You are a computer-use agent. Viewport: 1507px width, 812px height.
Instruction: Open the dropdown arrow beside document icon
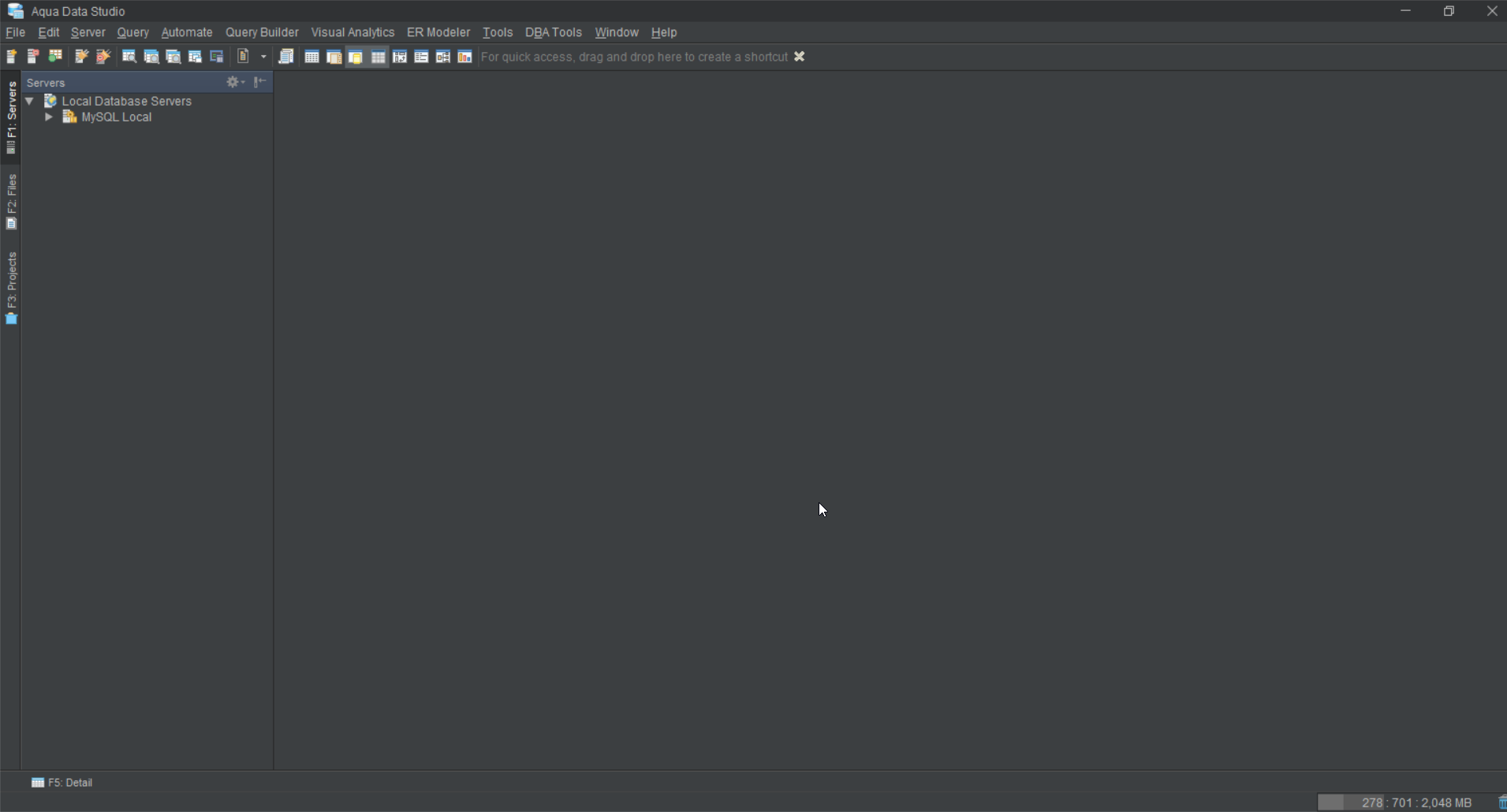tap(263, 57)
